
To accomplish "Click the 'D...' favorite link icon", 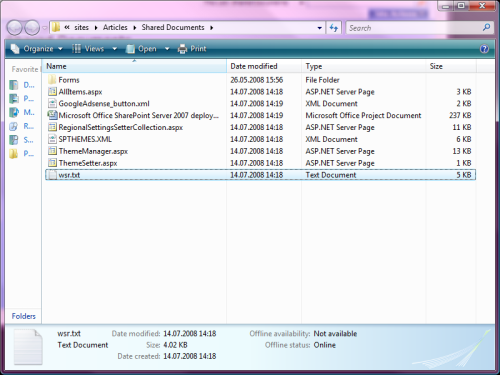I will click(14, 85).
